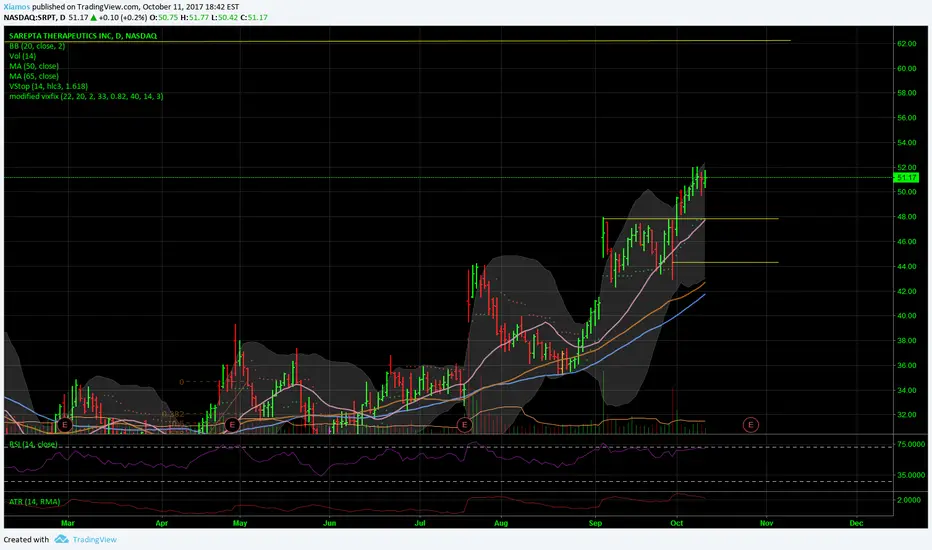Viewport: 932px width, 550px height.
Task: Click the May label on time axis
Action: click(x=240, y=523)
